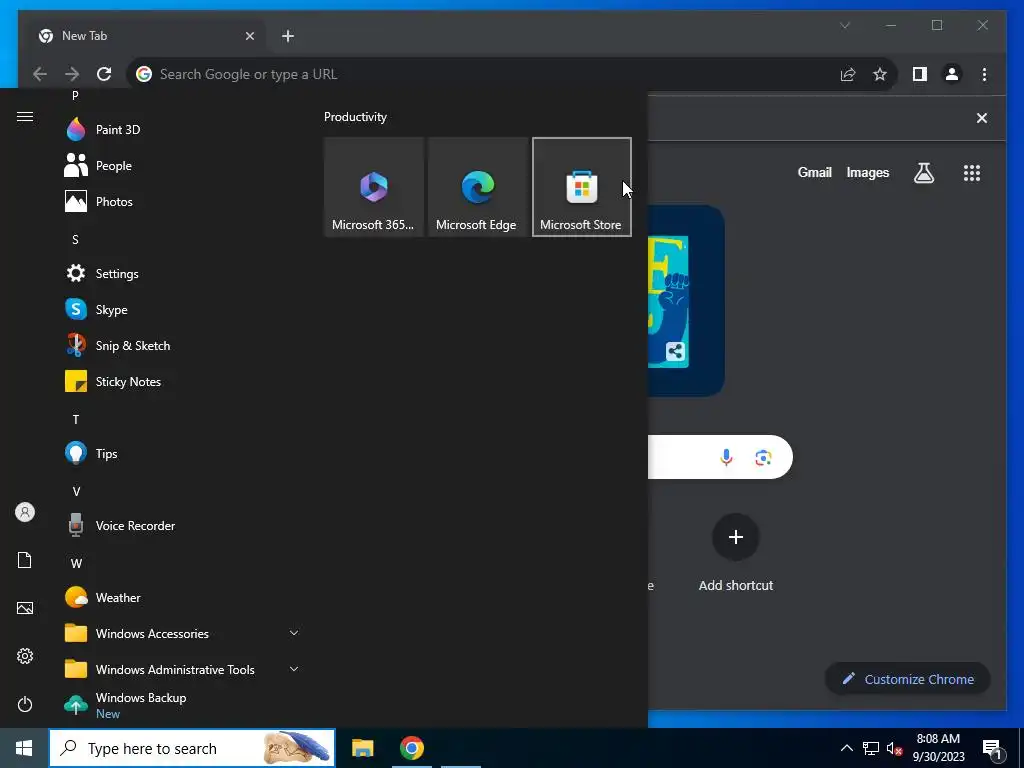1024x768 pixels.
Task: Click the taskbar search box
Action: pyautogui.click(x=192, y=748)
